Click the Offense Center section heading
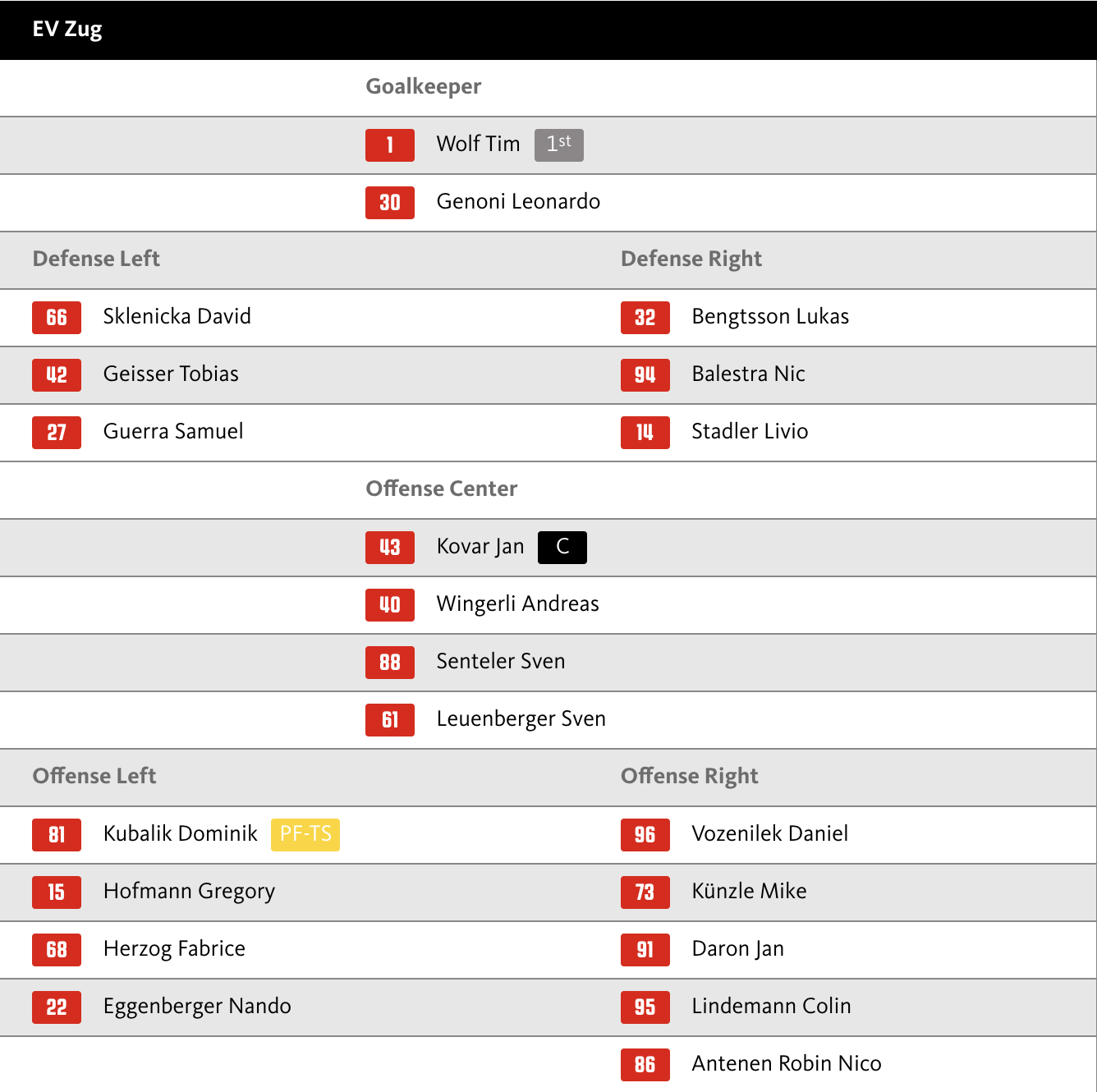The image size is (1097, 1092). coord(441,489)
